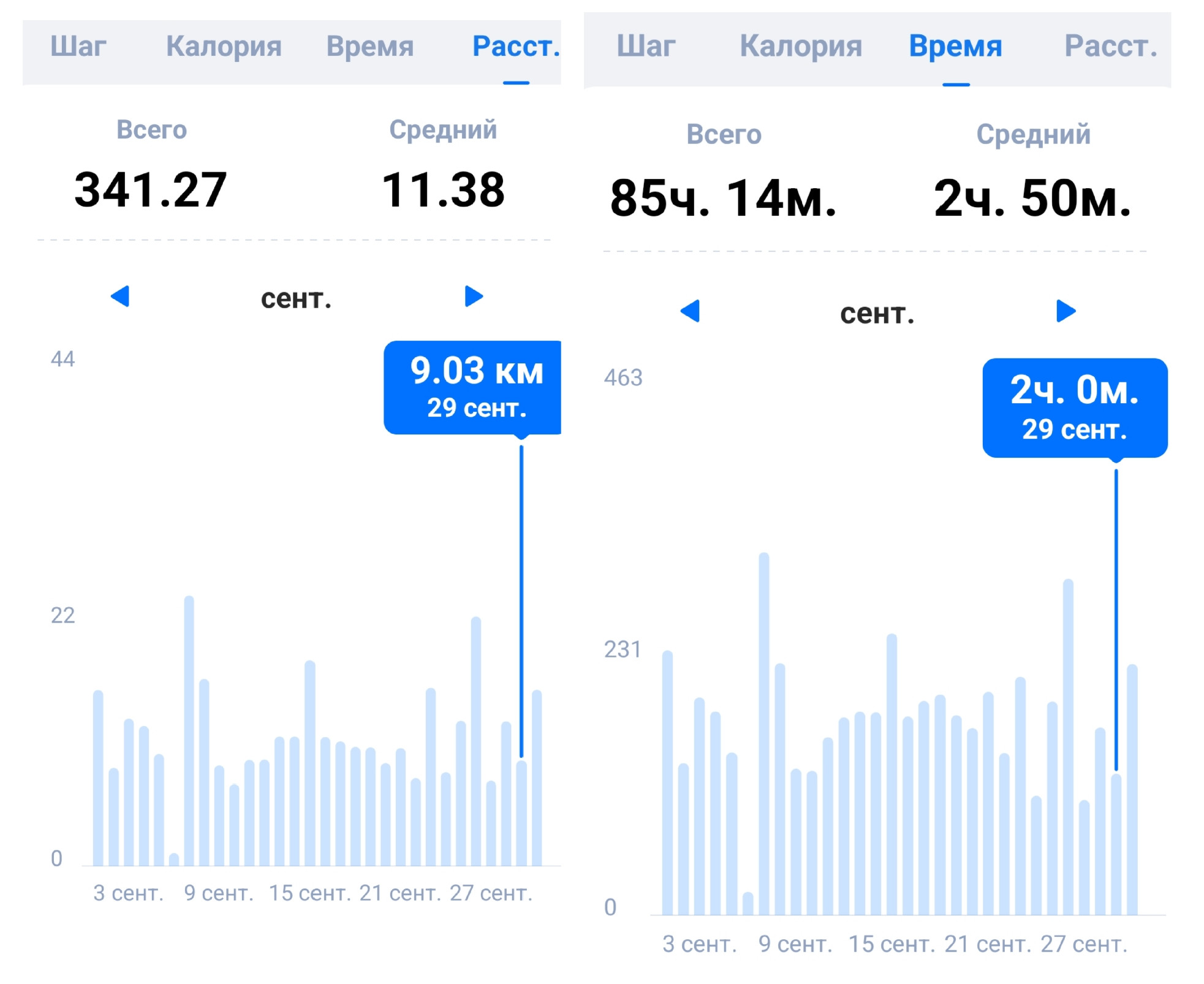Select the tallest bar in time chart
Viewport: 1204px width, 984px height.
point(764,734)
